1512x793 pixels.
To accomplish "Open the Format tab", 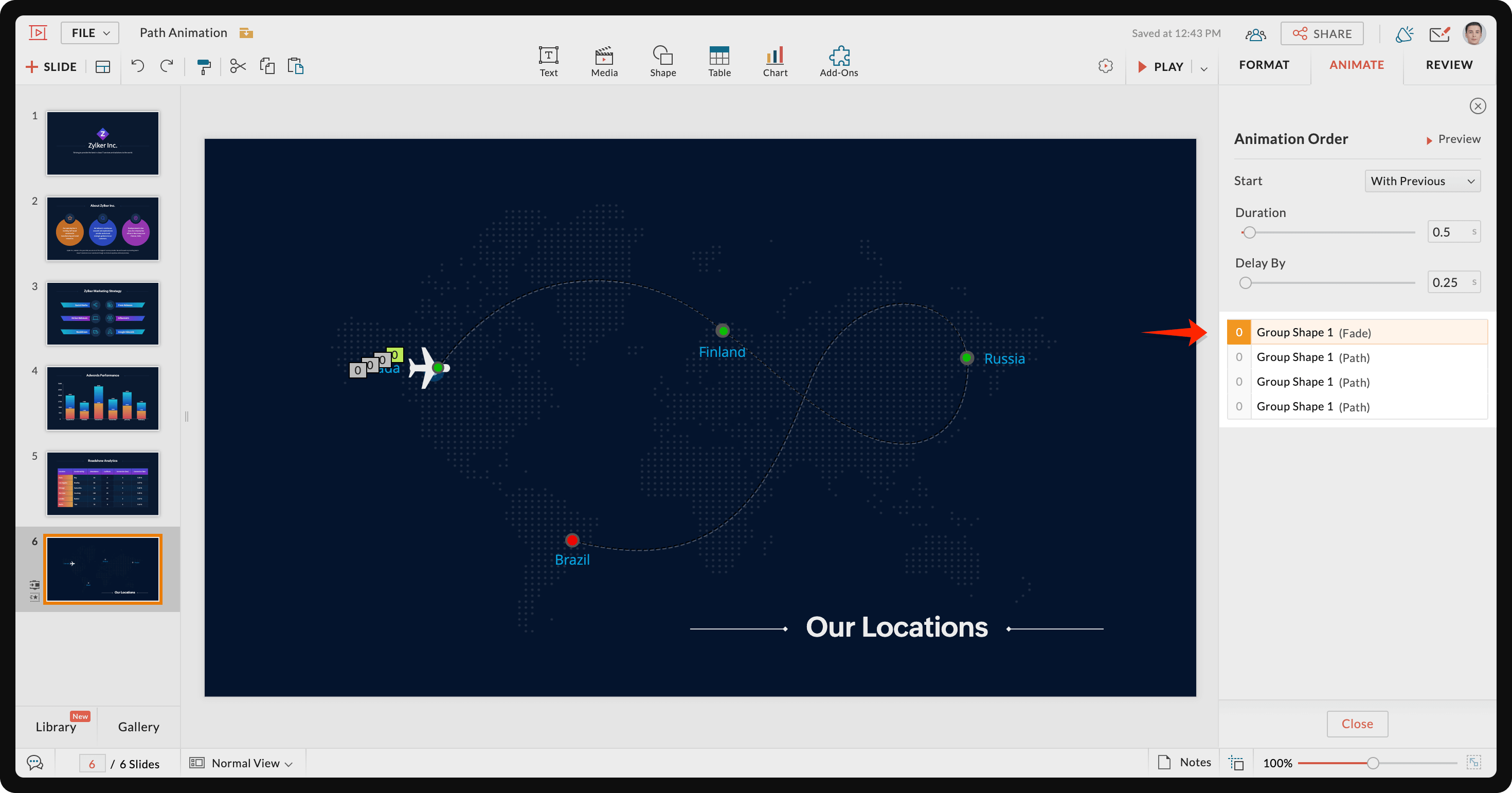I will 1264,64.
